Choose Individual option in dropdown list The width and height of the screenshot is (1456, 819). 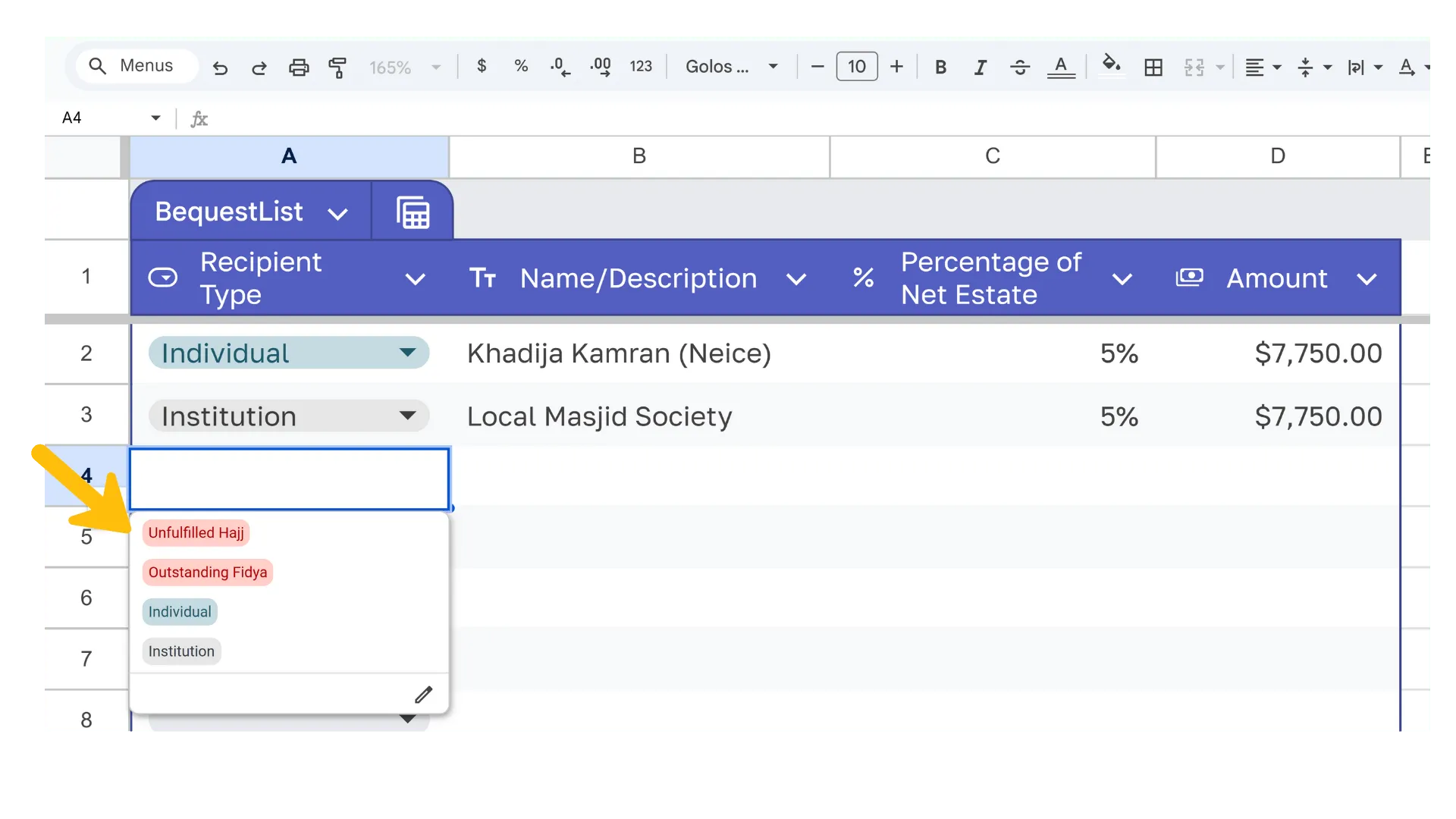click(x=180, y=612)
